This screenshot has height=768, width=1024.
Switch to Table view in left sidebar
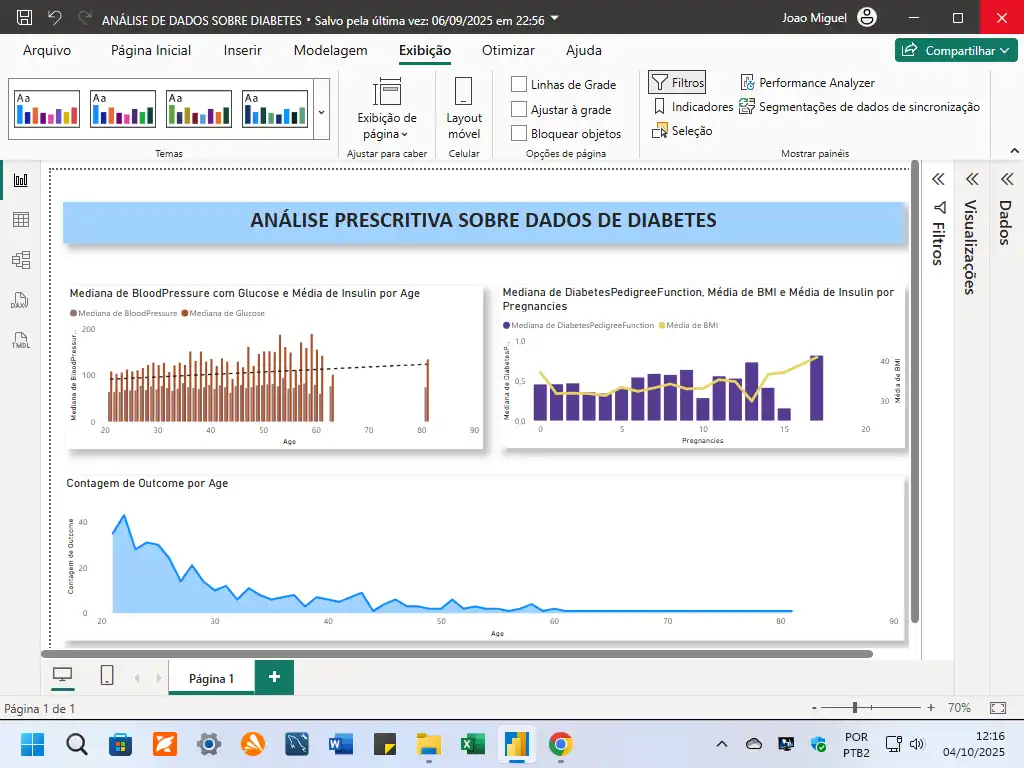[21, 220]
